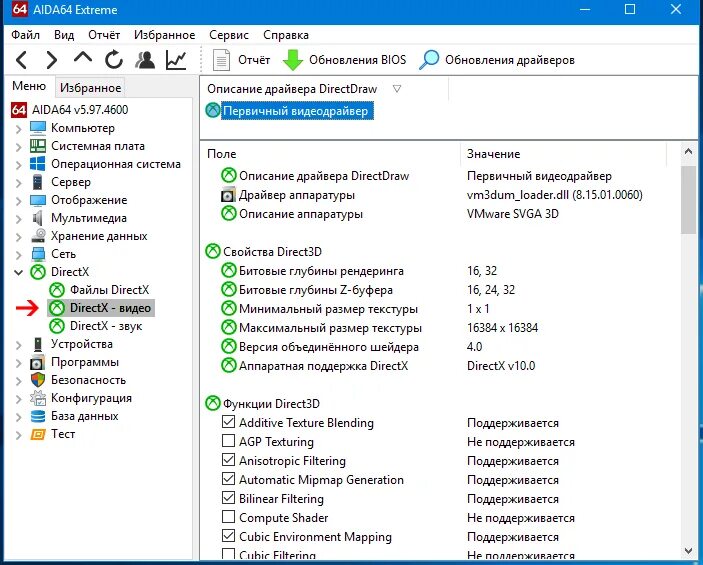This screenshot has width=703, height=565.
Task: Toggle the Anisotropic Filtering checkbox
Action: click(229, 460)
